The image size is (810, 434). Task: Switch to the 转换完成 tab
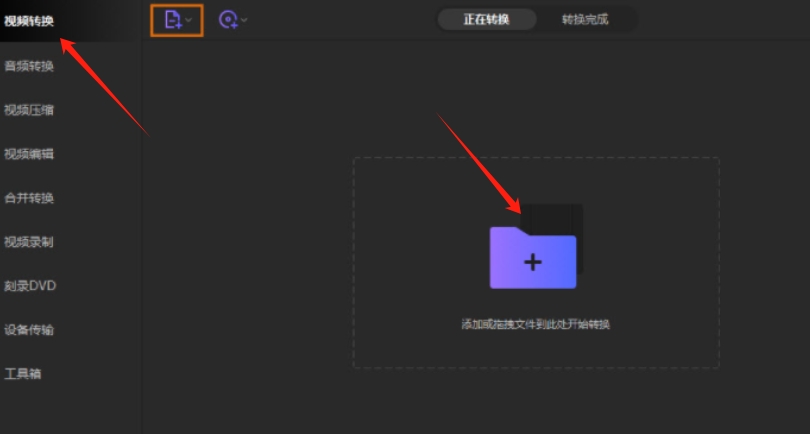tap(585, 20)
